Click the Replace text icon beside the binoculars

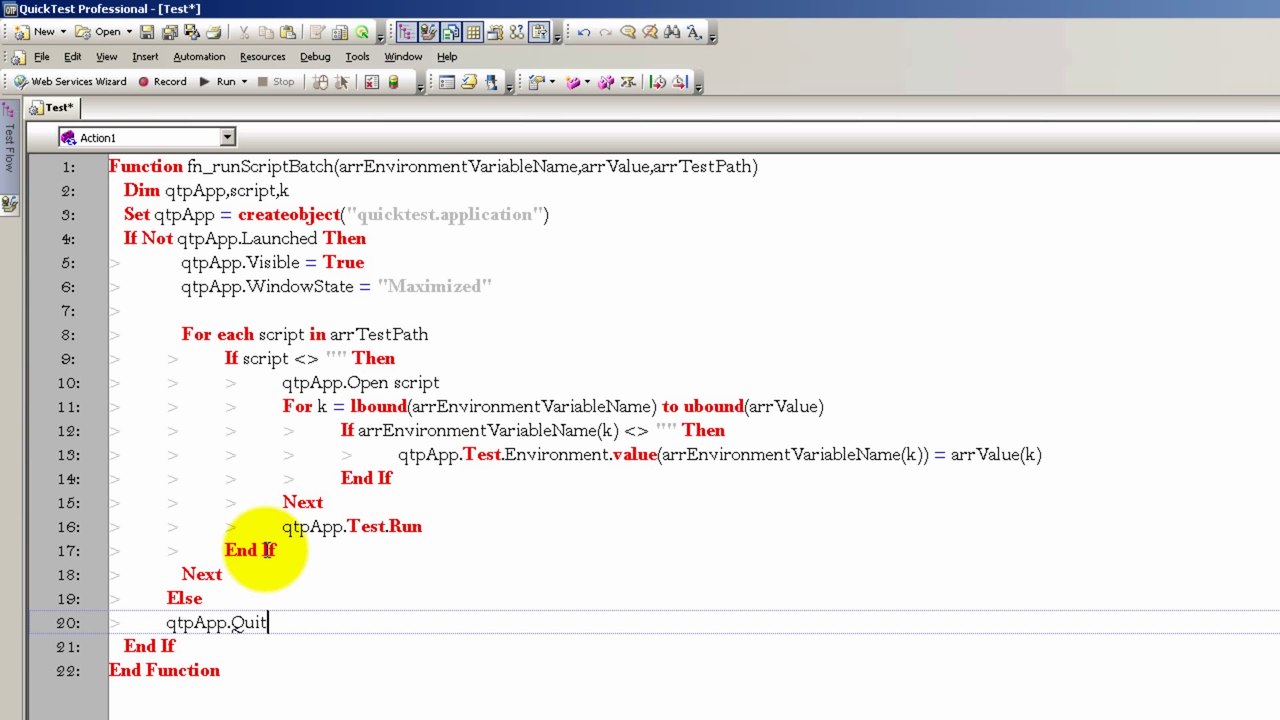pyautogui.click(x=694, y=32)
